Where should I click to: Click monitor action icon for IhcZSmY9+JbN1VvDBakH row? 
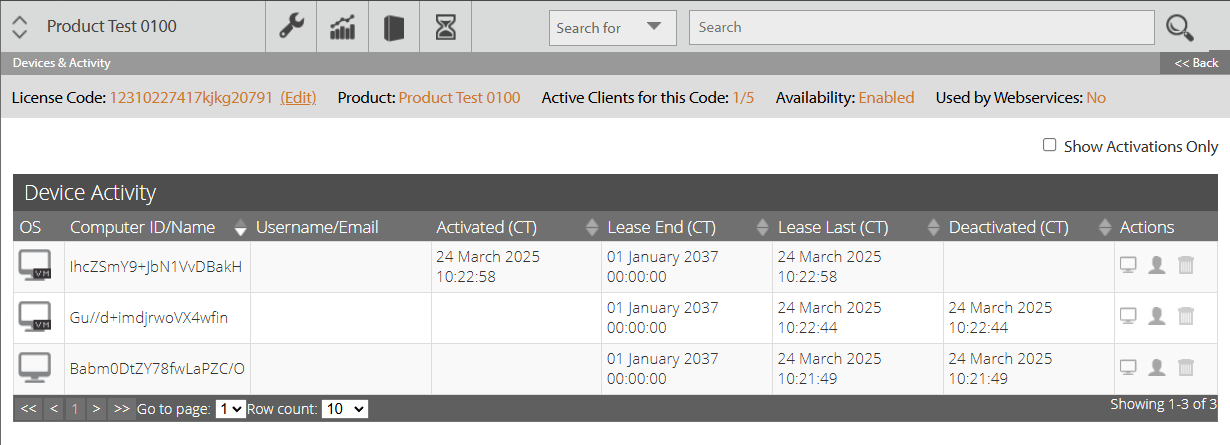[x=1128, y=265]
